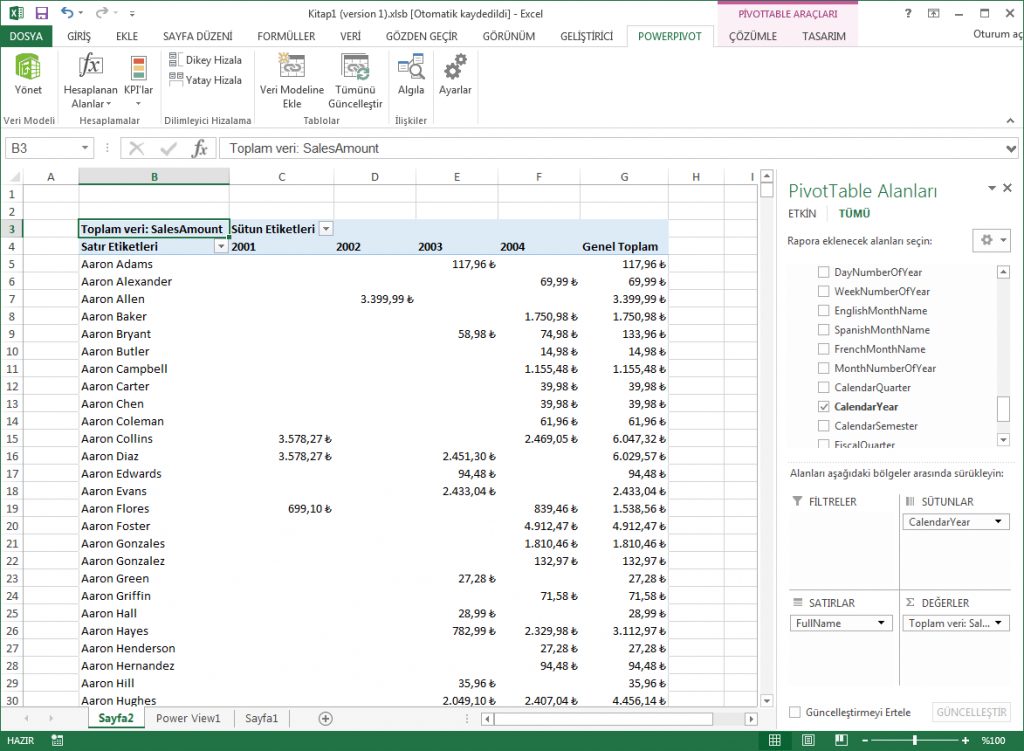Click the zoom slider handle
The width and height of the screenshot is (1024, 751).
tap(915, 741)
